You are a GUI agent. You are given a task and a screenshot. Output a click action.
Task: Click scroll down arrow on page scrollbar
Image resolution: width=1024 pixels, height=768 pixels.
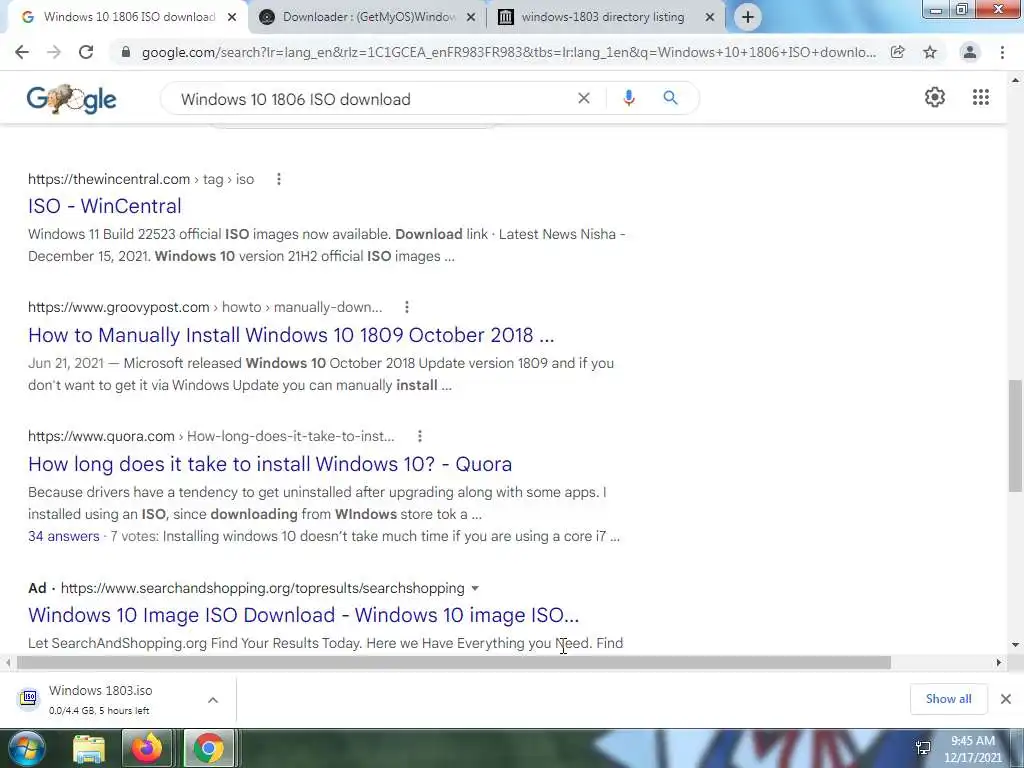(1015, 645)
